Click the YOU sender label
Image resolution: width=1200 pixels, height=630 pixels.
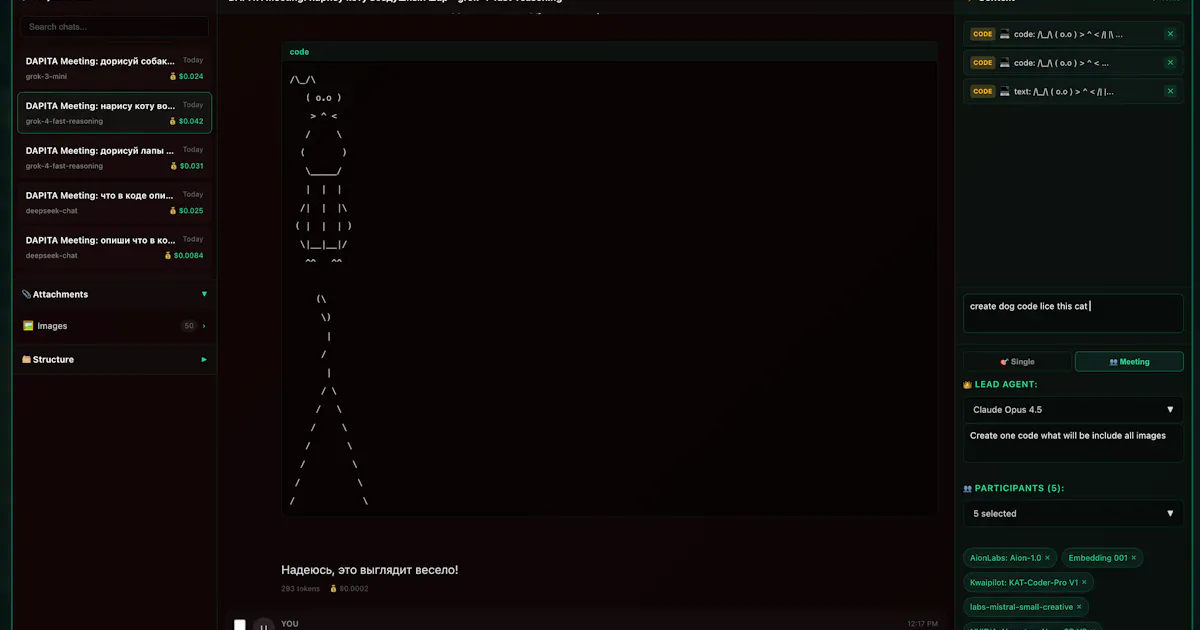click(x=289, y=624)
